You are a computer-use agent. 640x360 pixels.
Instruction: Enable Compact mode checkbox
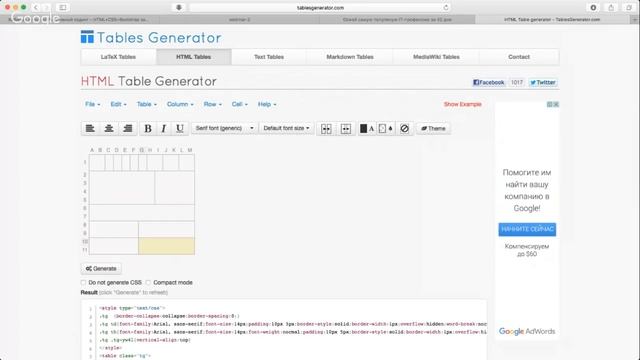coord(148,282)
